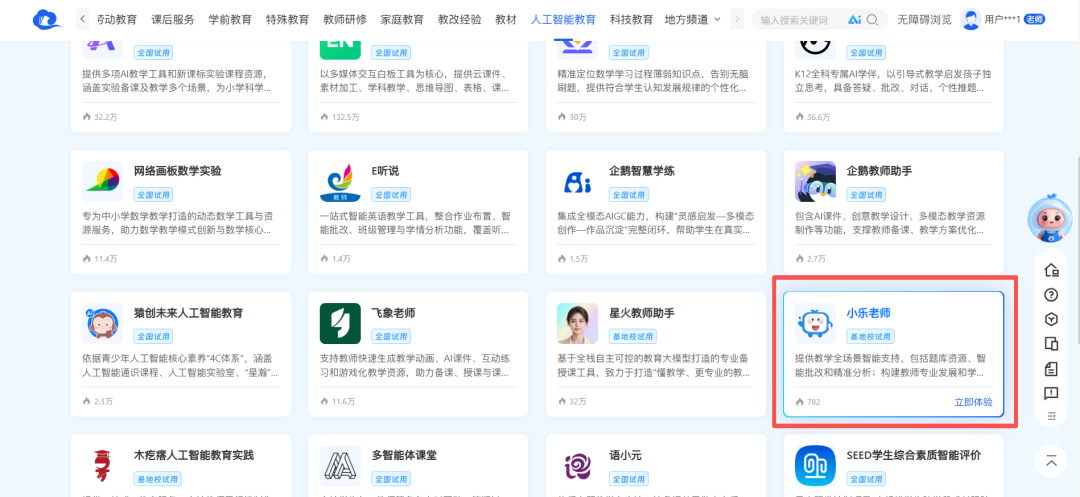Screen dimensions: 1080x497
Task: Switch to the 家庭教育 tab
Action: pos(402,19)
